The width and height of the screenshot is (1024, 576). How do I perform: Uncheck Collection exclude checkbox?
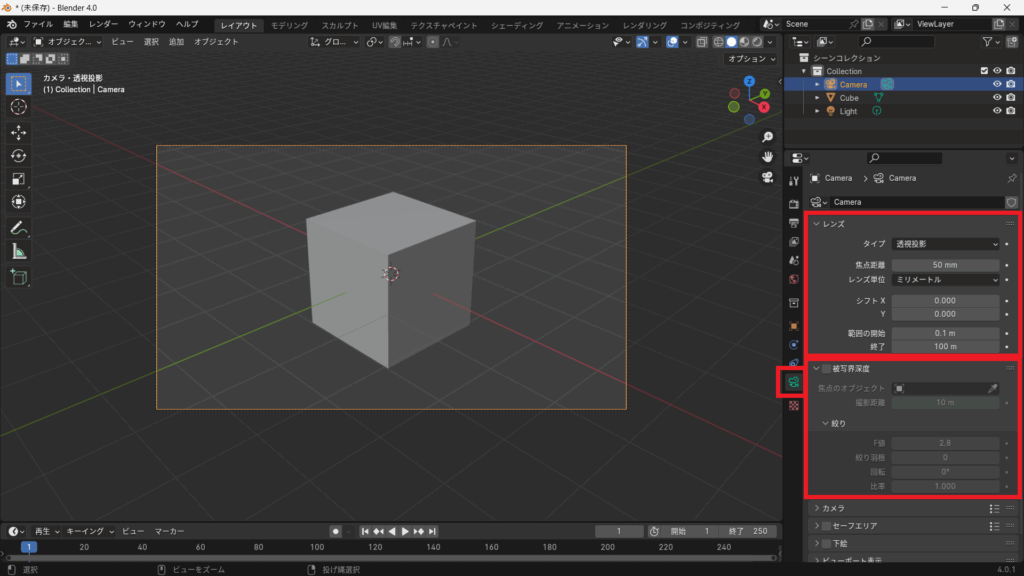(x=984, y=71)
